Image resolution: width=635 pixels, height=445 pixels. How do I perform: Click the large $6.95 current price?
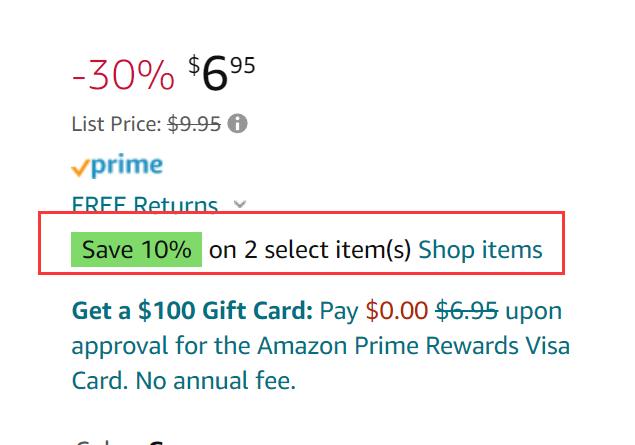[222, 72]
